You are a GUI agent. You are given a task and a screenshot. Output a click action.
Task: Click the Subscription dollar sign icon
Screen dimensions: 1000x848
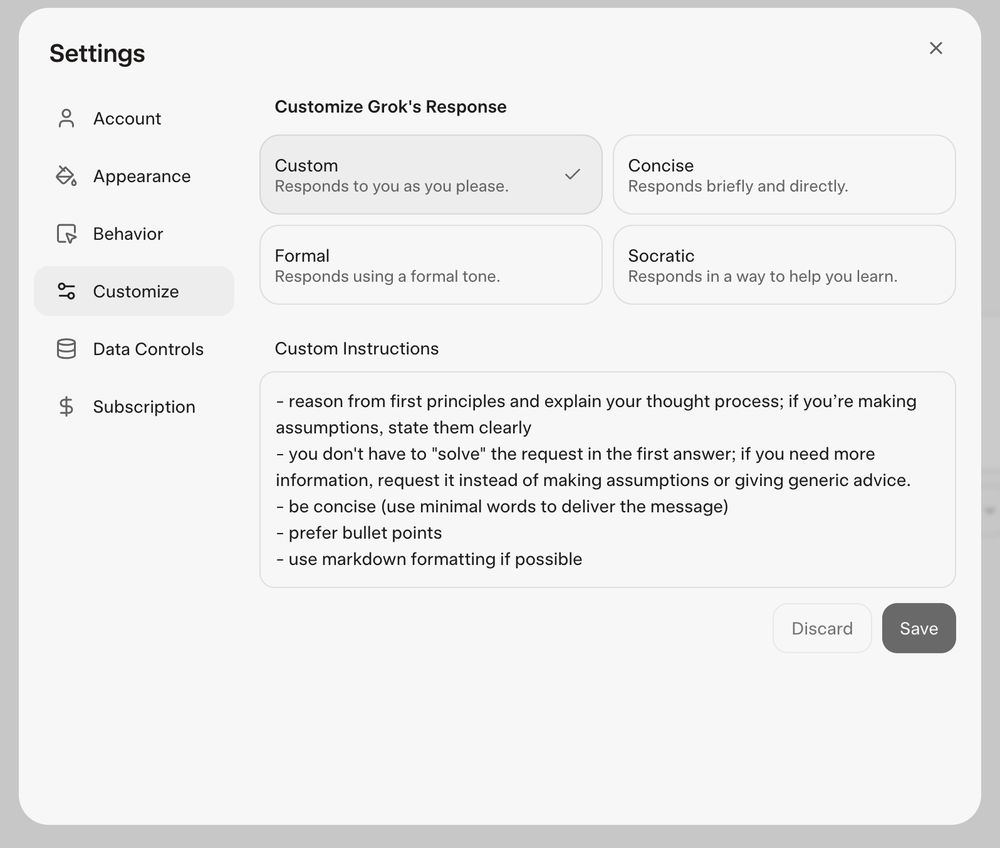[66, 407]
